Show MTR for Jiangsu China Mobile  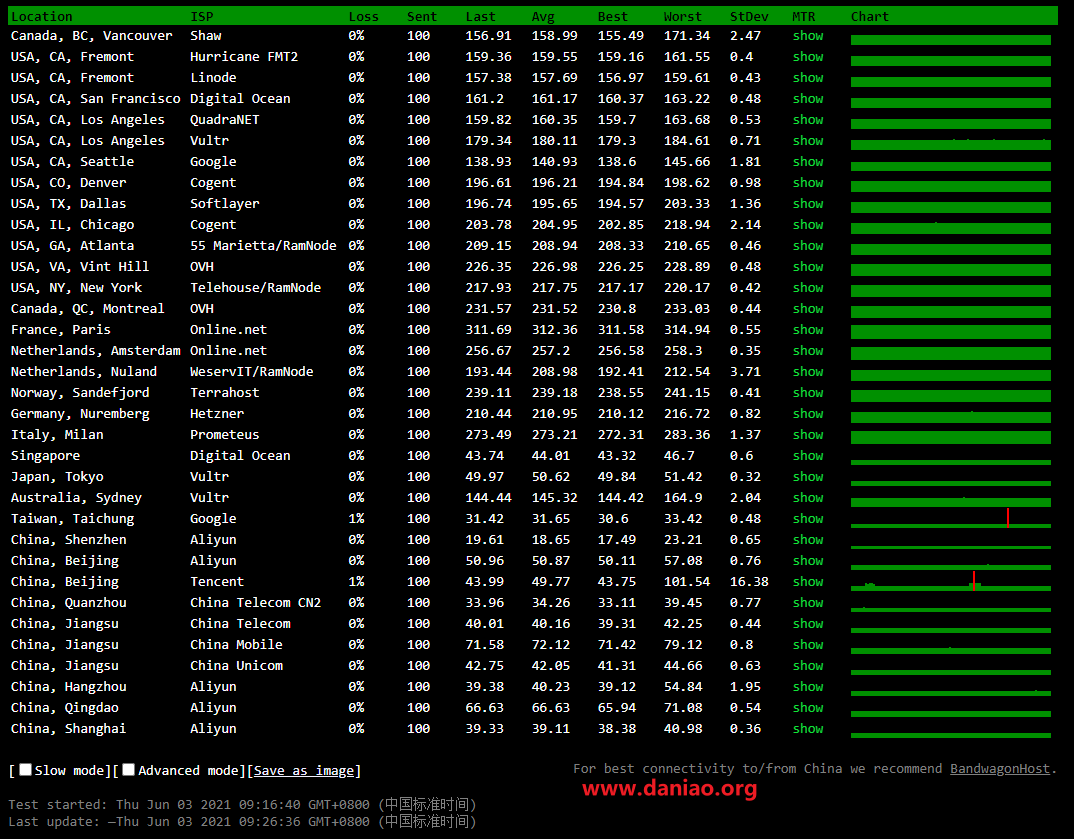(x=808, y=644)
